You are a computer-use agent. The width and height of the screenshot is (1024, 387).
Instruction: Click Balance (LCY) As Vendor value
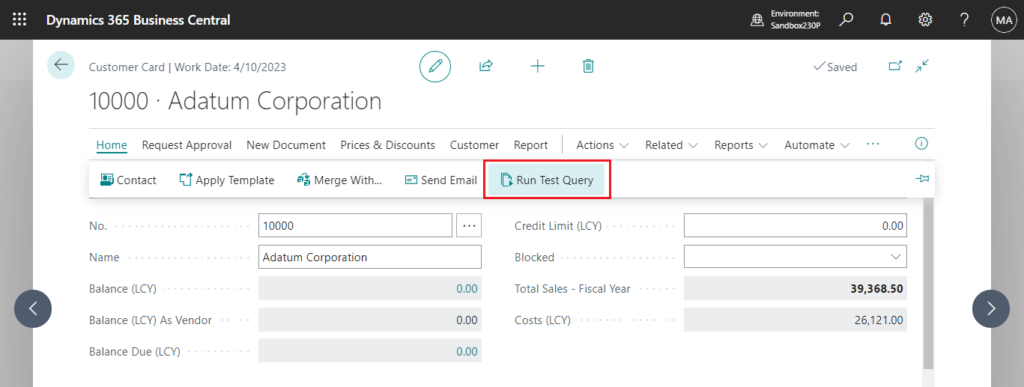(x=467, y=320)
